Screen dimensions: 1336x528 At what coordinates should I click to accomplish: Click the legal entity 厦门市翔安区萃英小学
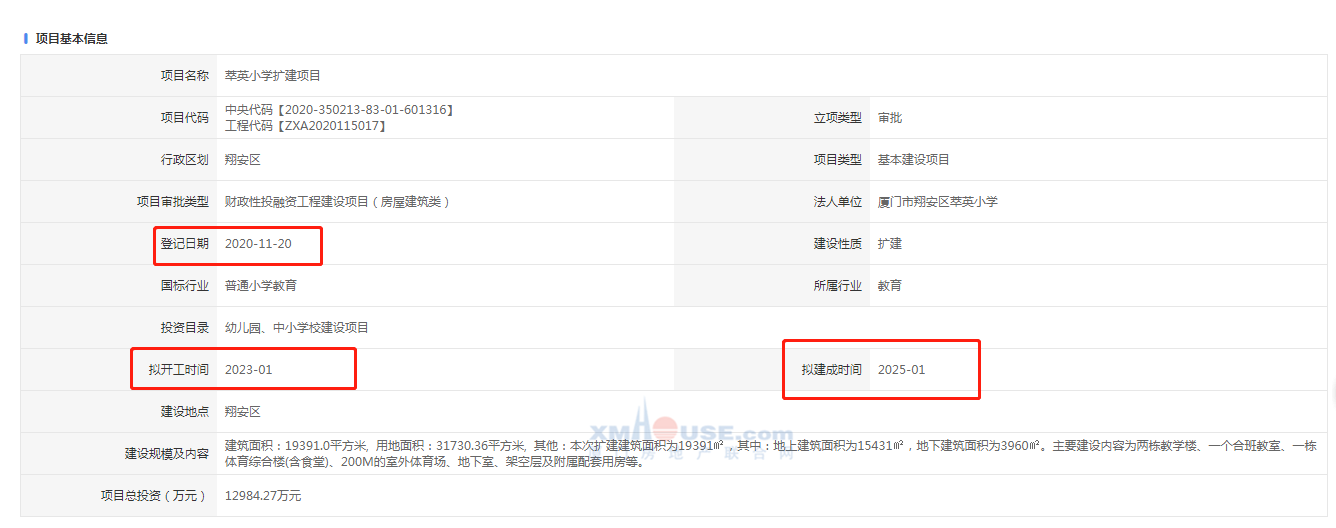(937, 202)
